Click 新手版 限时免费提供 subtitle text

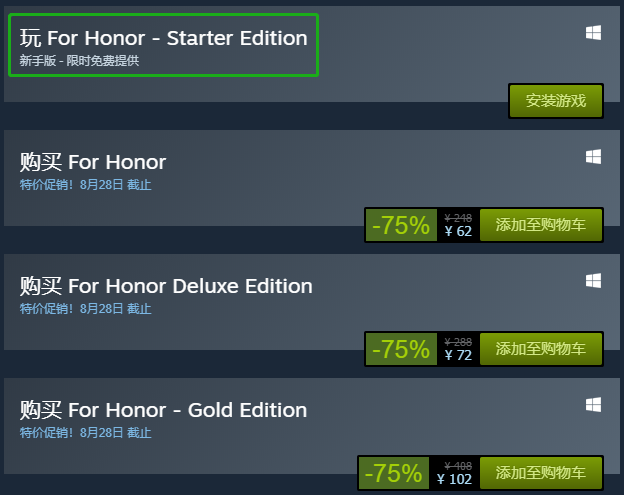[79, 60]
